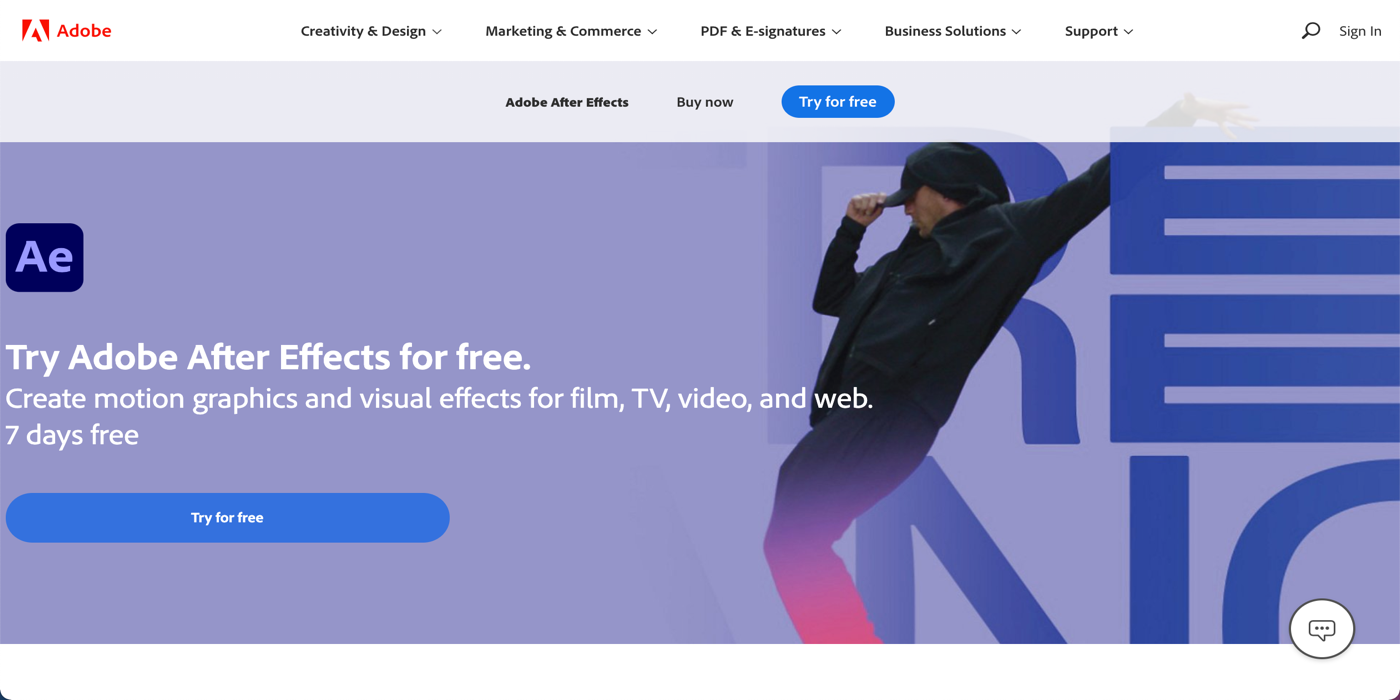Screen dimensions: 1400x700
Task: Click the Try Adobe After Effects for free heading
Action: click(x=268, y=357)
